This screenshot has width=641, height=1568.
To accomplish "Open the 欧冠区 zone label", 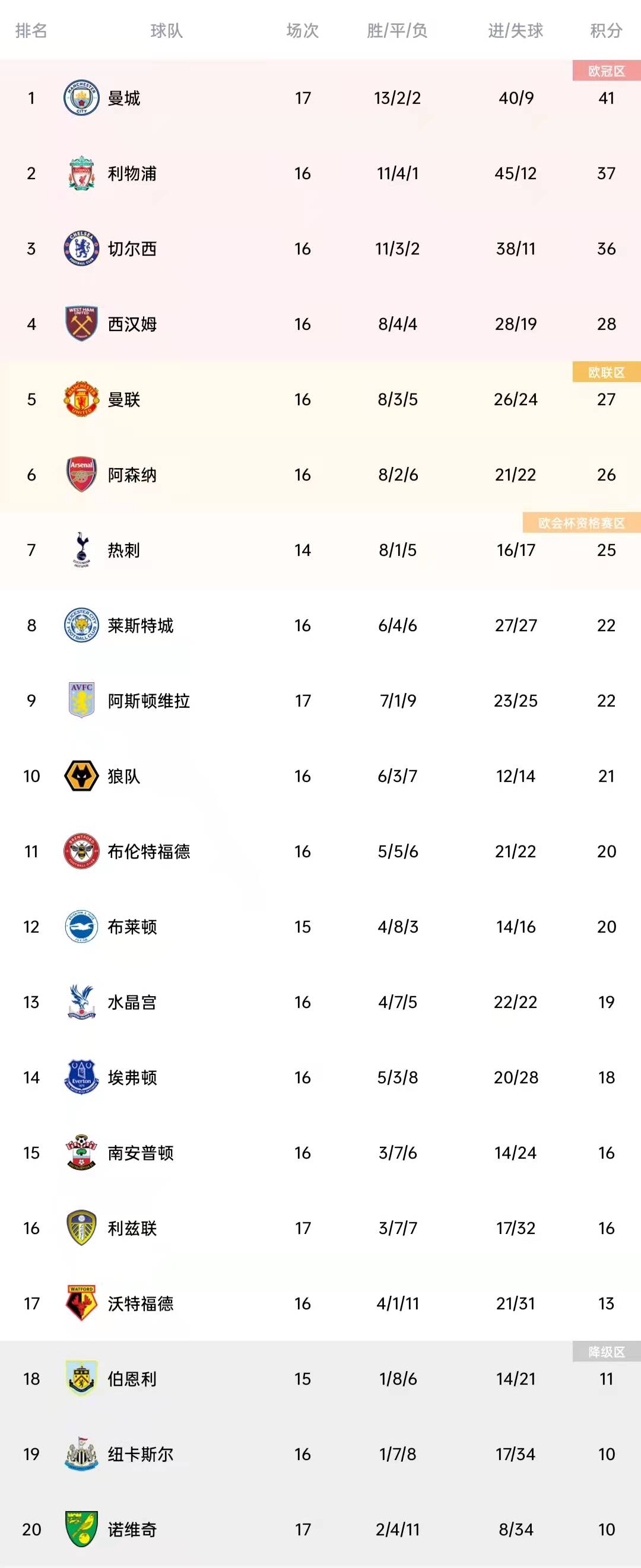I will (607, 71).
